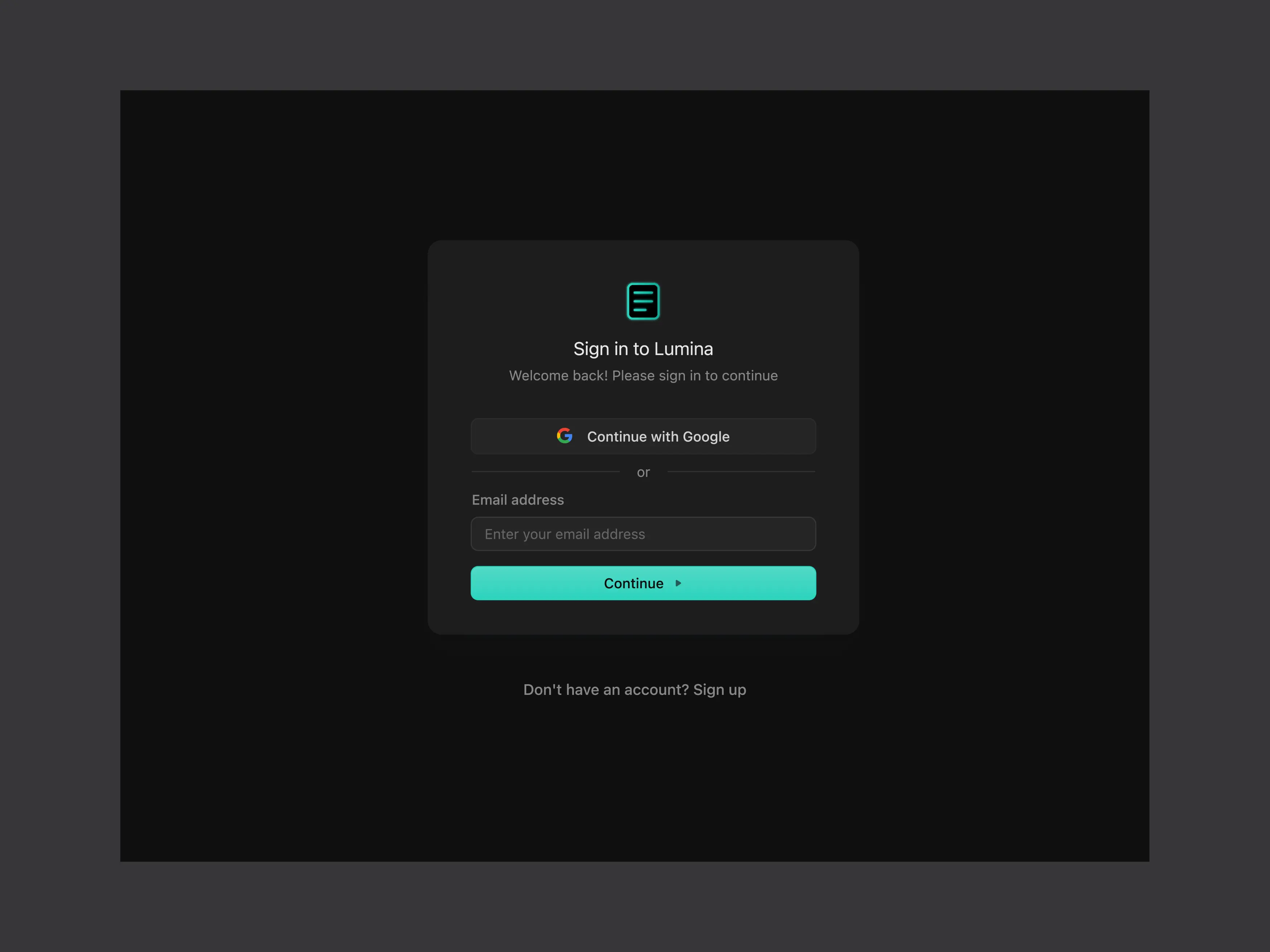Click the left divider line beside "or"

click(x=545, y=472)
